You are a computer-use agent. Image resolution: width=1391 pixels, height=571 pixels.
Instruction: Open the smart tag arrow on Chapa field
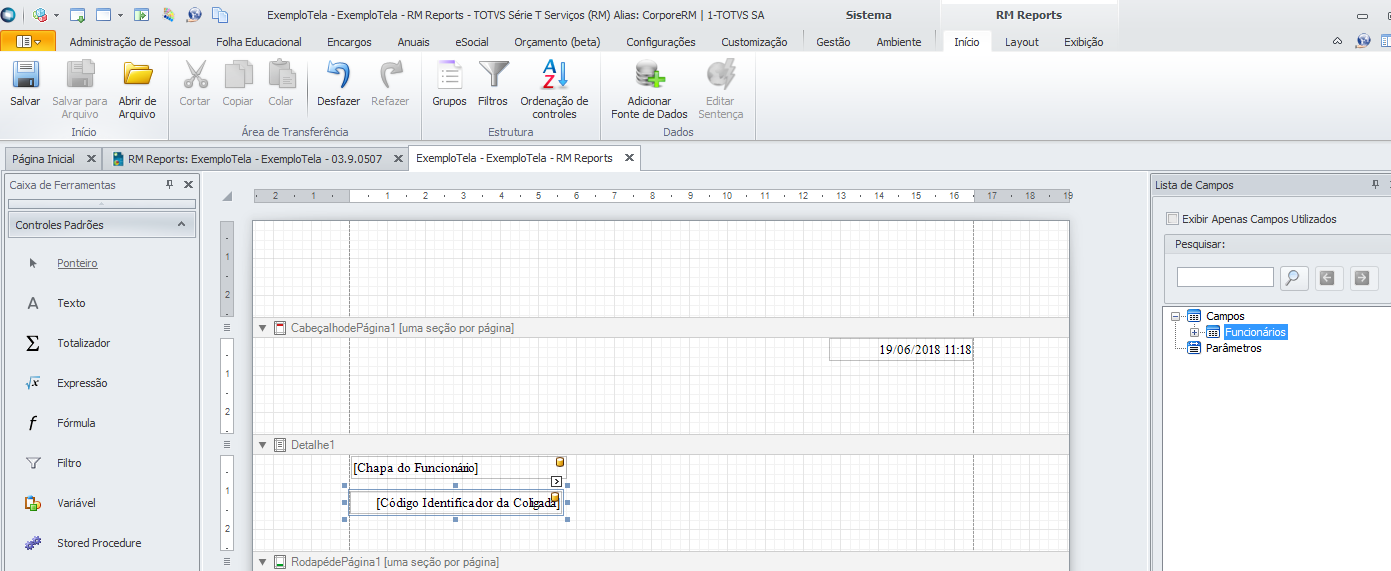557,482
